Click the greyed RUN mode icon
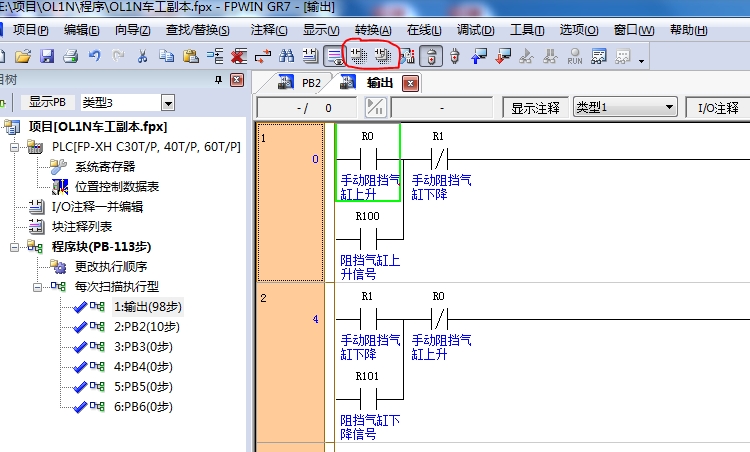 pos(574,56)
